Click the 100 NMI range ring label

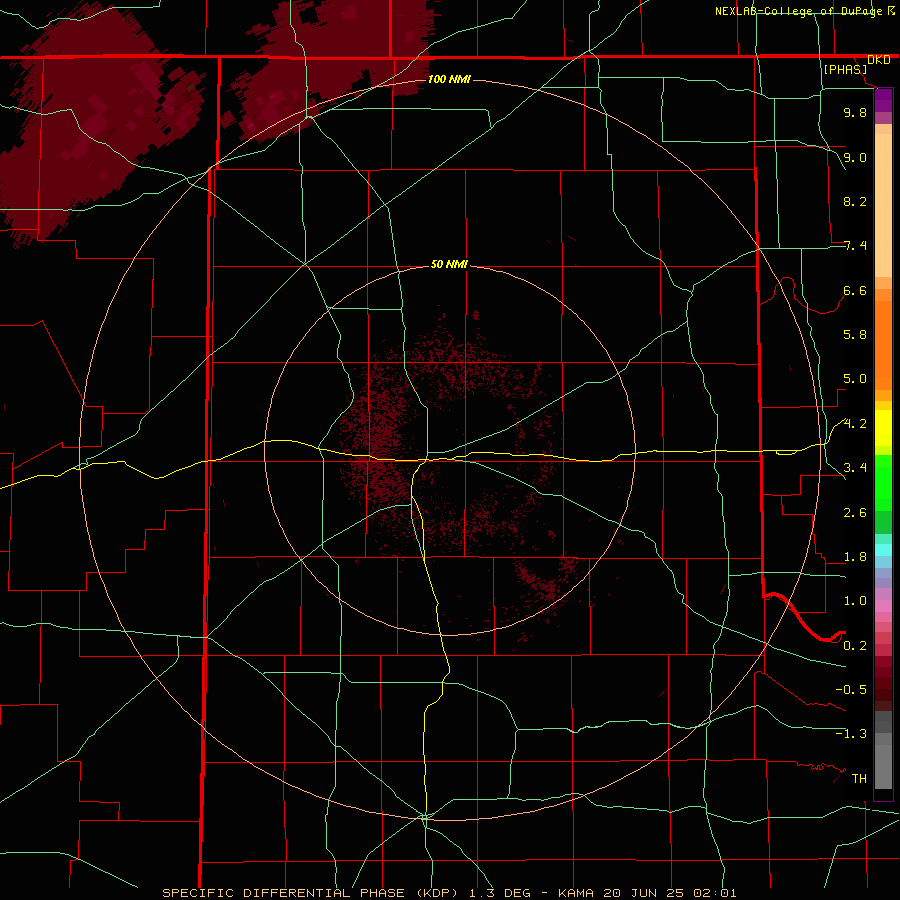449,79
